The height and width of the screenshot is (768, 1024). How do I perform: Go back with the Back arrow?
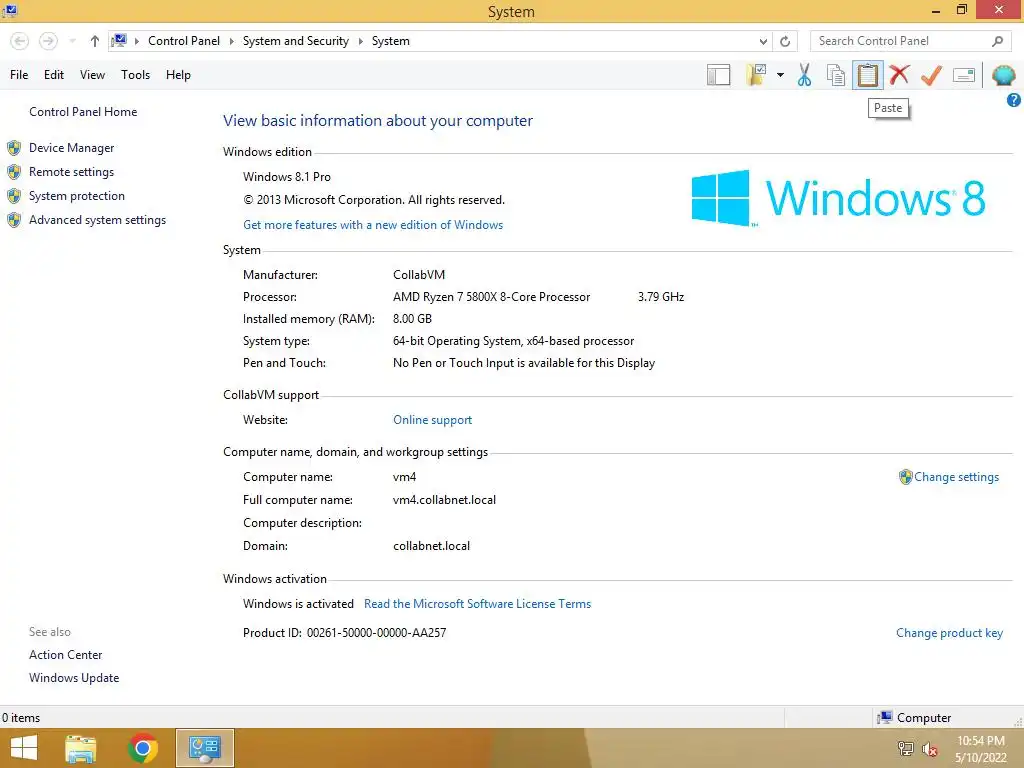click(20, 41)
